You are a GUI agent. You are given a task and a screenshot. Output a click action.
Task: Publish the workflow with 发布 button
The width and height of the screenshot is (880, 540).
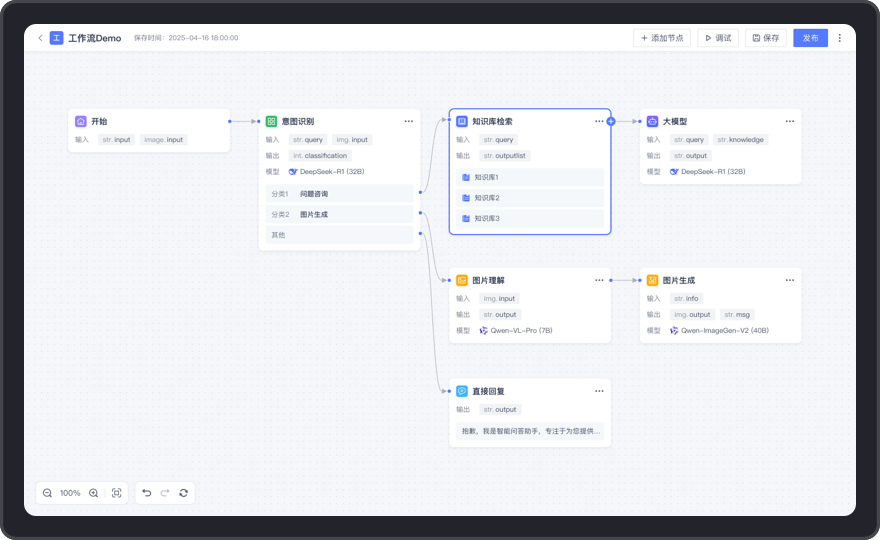(810, 38)
